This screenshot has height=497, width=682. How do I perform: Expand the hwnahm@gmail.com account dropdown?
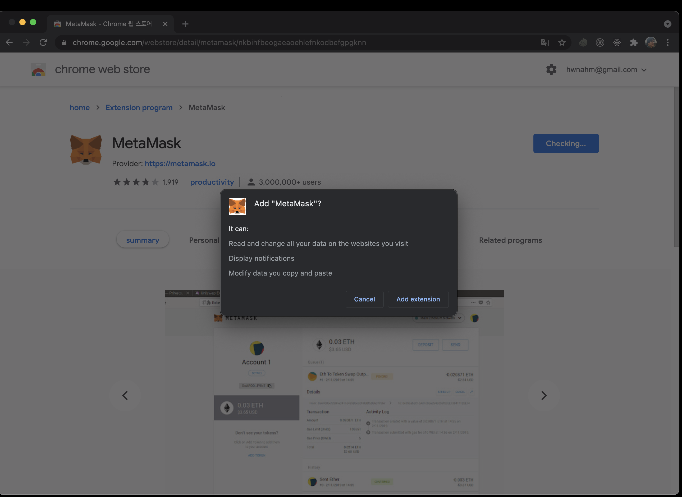[606, 70]
